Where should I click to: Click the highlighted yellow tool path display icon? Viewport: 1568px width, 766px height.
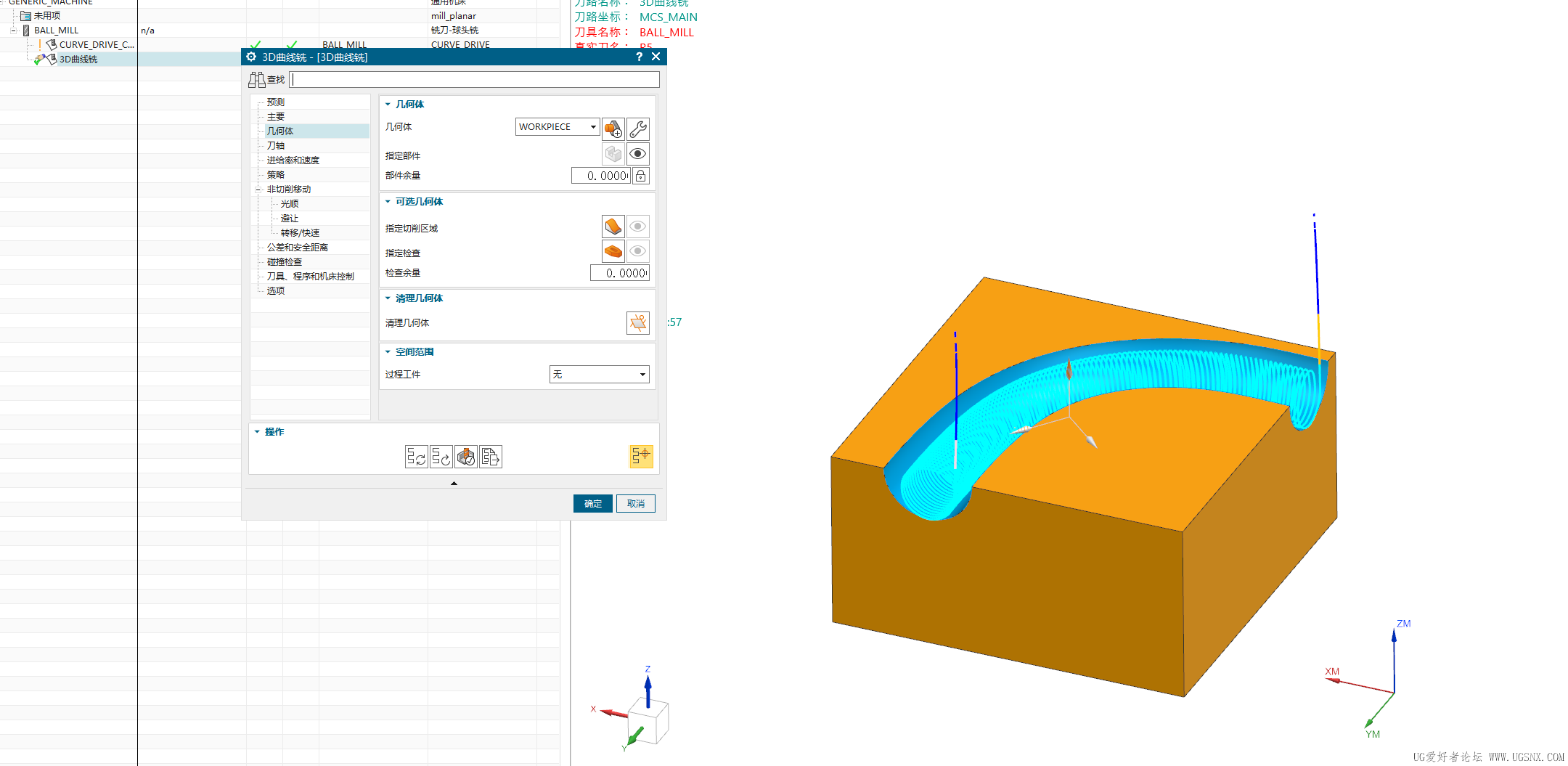[x=641, y=456]
